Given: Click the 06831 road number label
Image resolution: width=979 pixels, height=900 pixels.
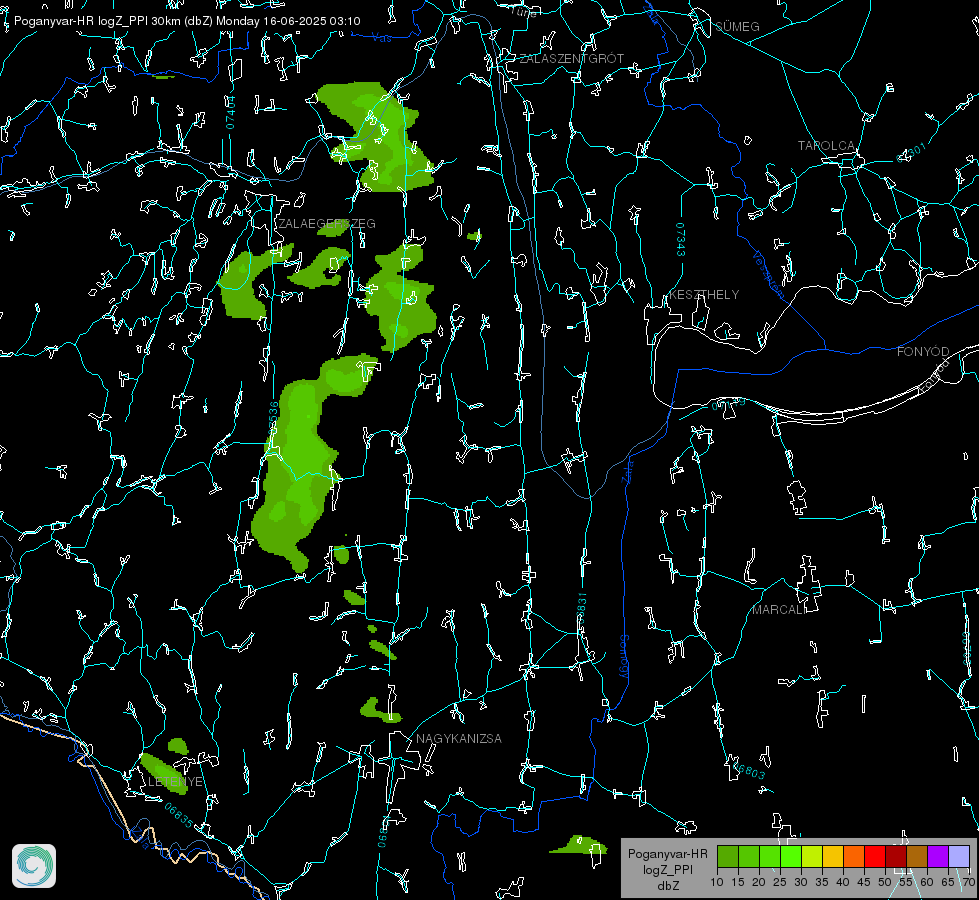Looking at the screenshot, I should pyautogui.click(x=582, y=610).
